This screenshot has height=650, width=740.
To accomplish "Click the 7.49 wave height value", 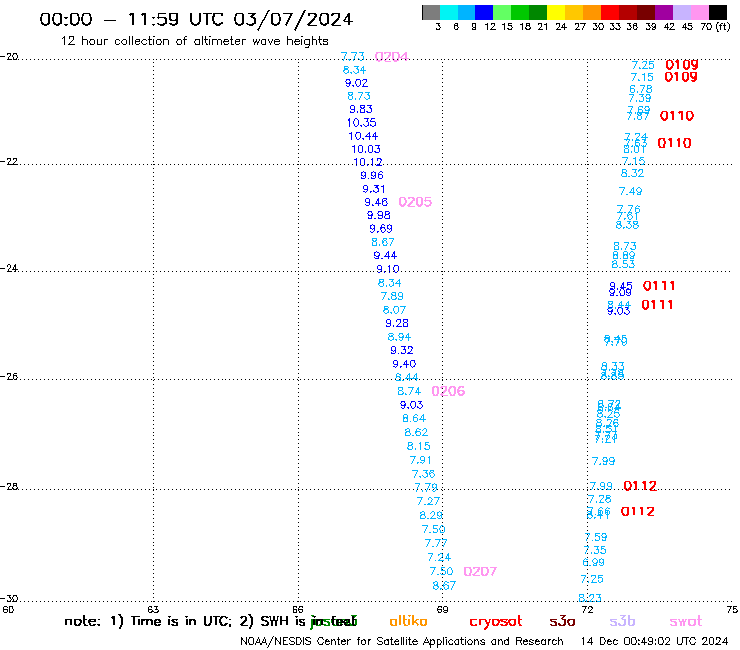I will tap(631, 191).
